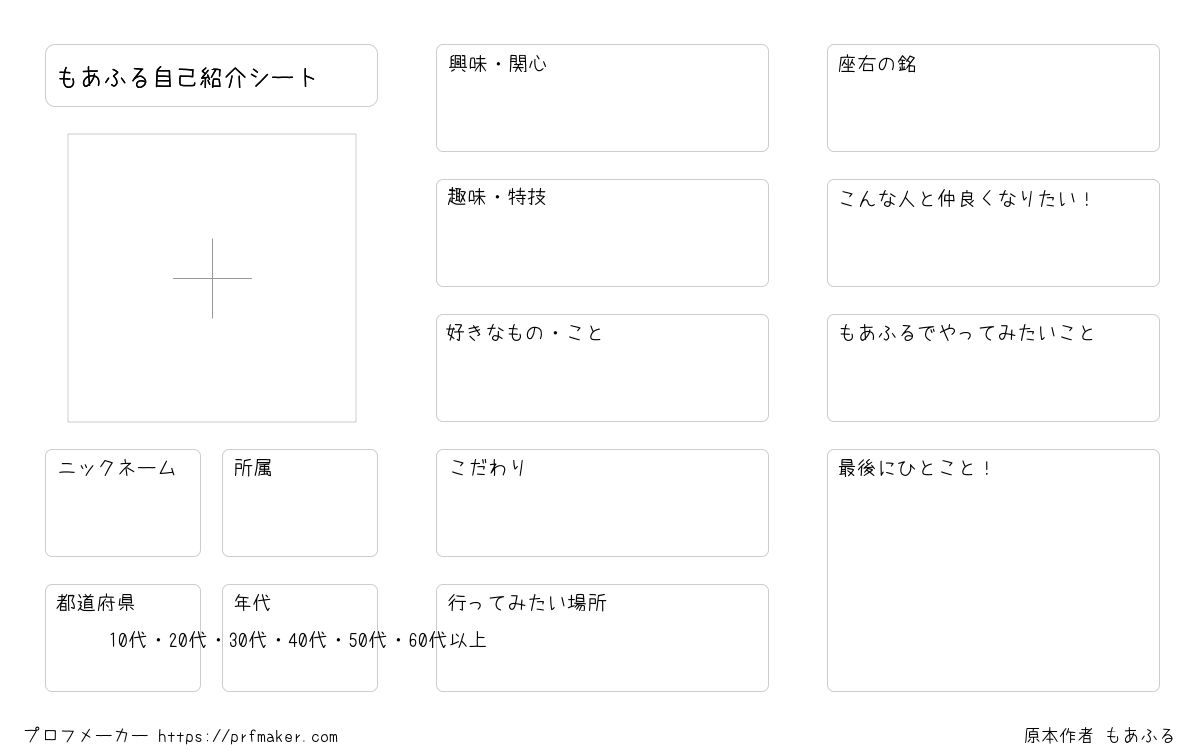Click the 原本作者 もあふる credit text
This screenshot has width=1200, height=750.
[1100, 736]
